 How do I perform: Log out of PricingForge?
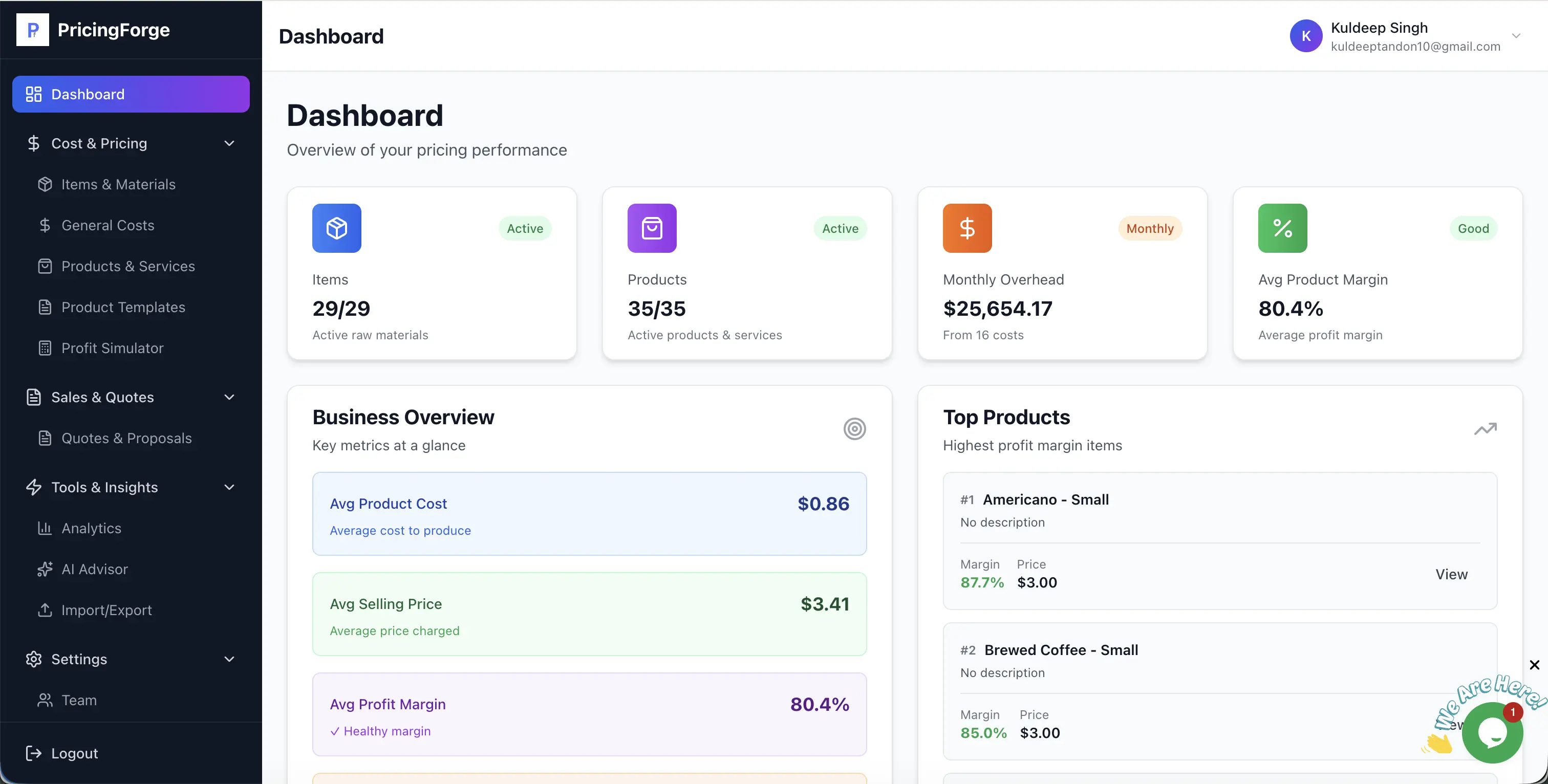coord(73,753)
